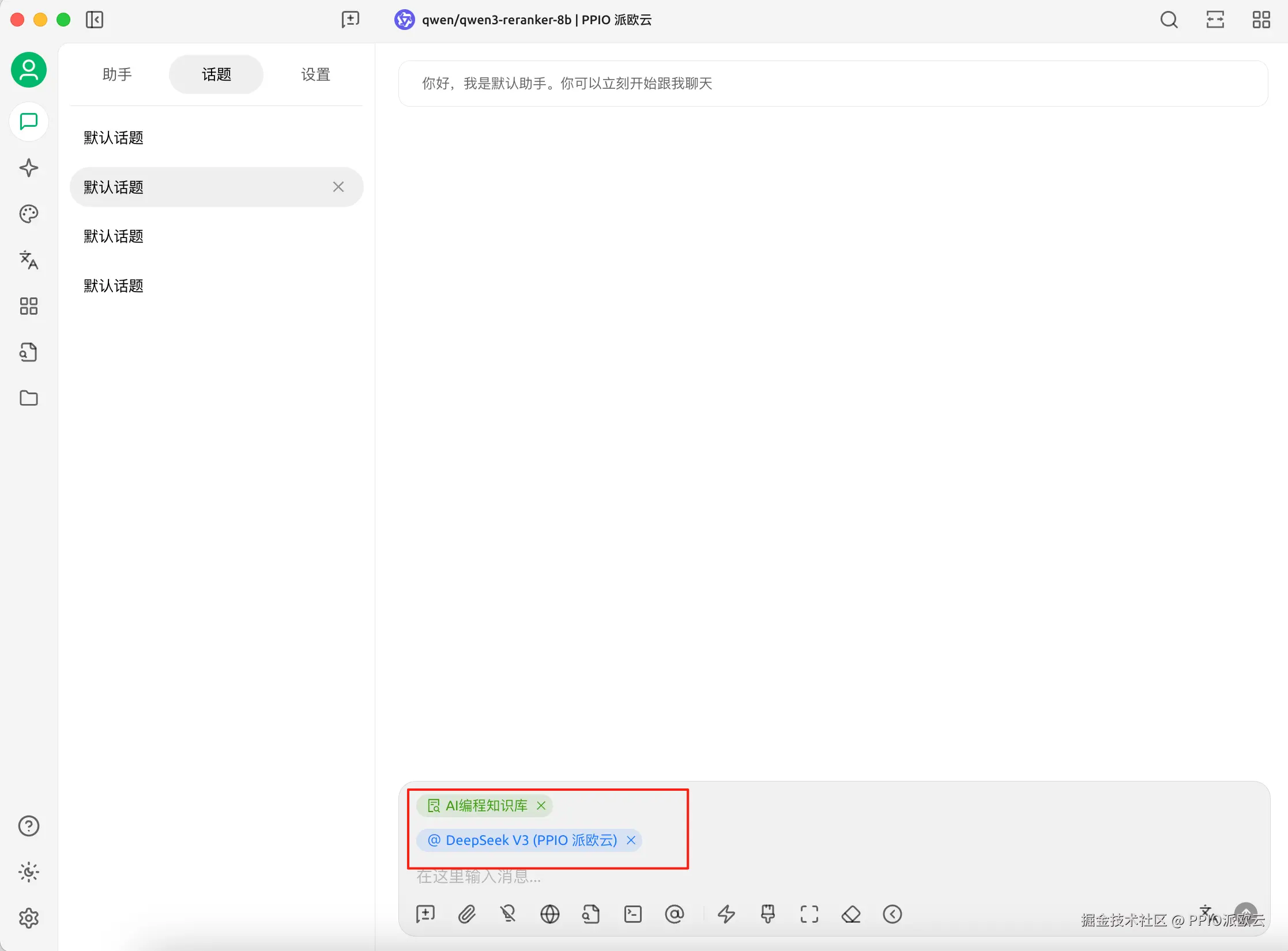1288x951 pixels.
Task: Toggle web search globe icon
Action: pos(549,914)
